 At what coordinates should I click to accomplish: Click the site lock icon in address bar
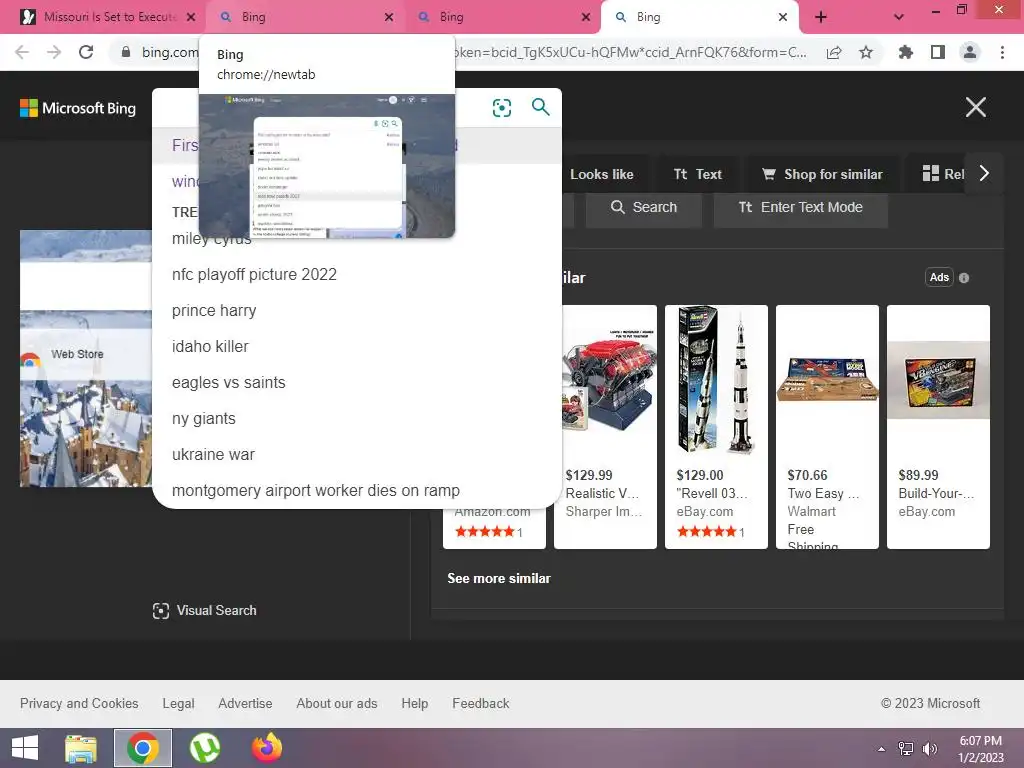(125, 52)
